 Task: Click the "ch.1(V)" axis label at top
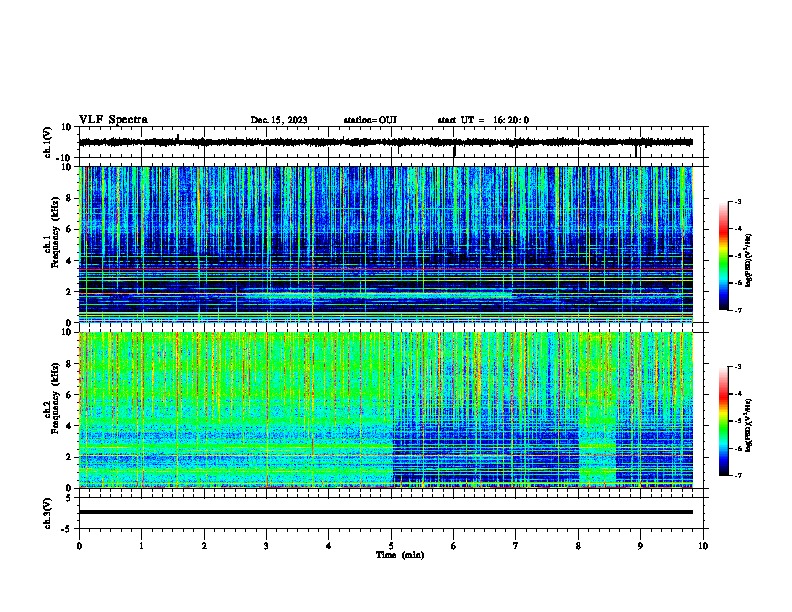click(x=48, y=142)
